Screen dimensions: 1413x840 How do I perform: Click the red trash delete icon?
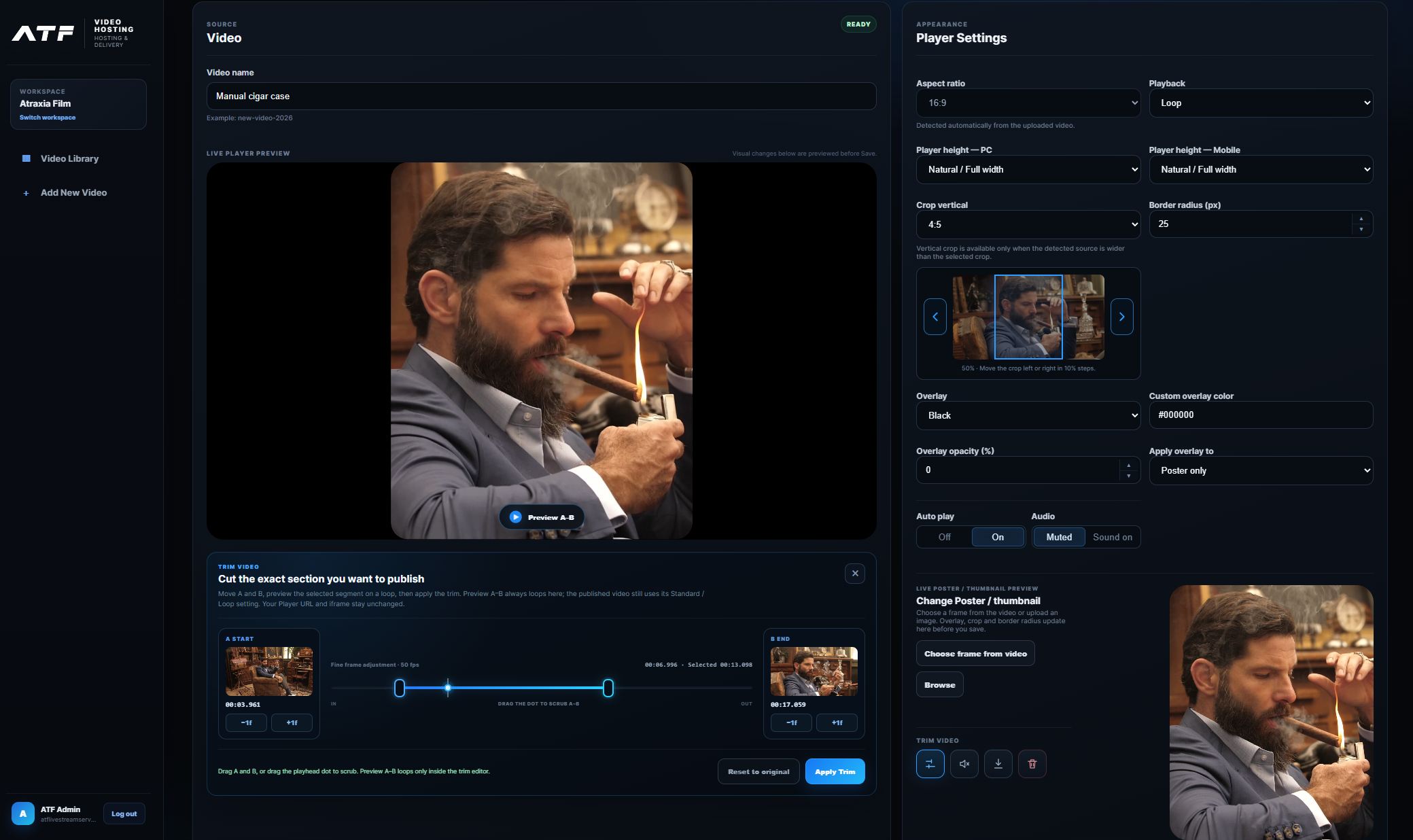coord(1032,764)
